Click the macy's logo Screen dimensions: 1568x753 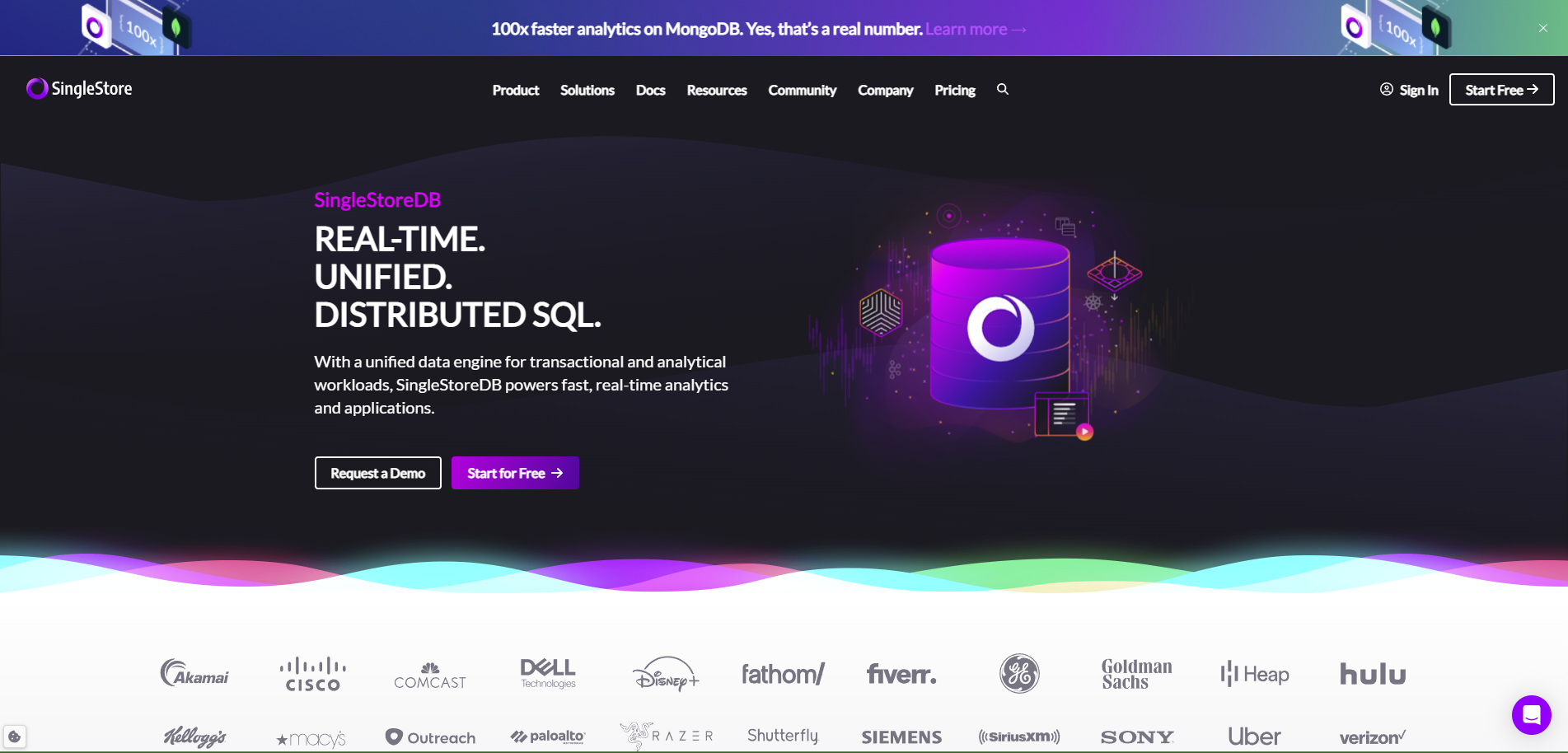coord(311,739)
